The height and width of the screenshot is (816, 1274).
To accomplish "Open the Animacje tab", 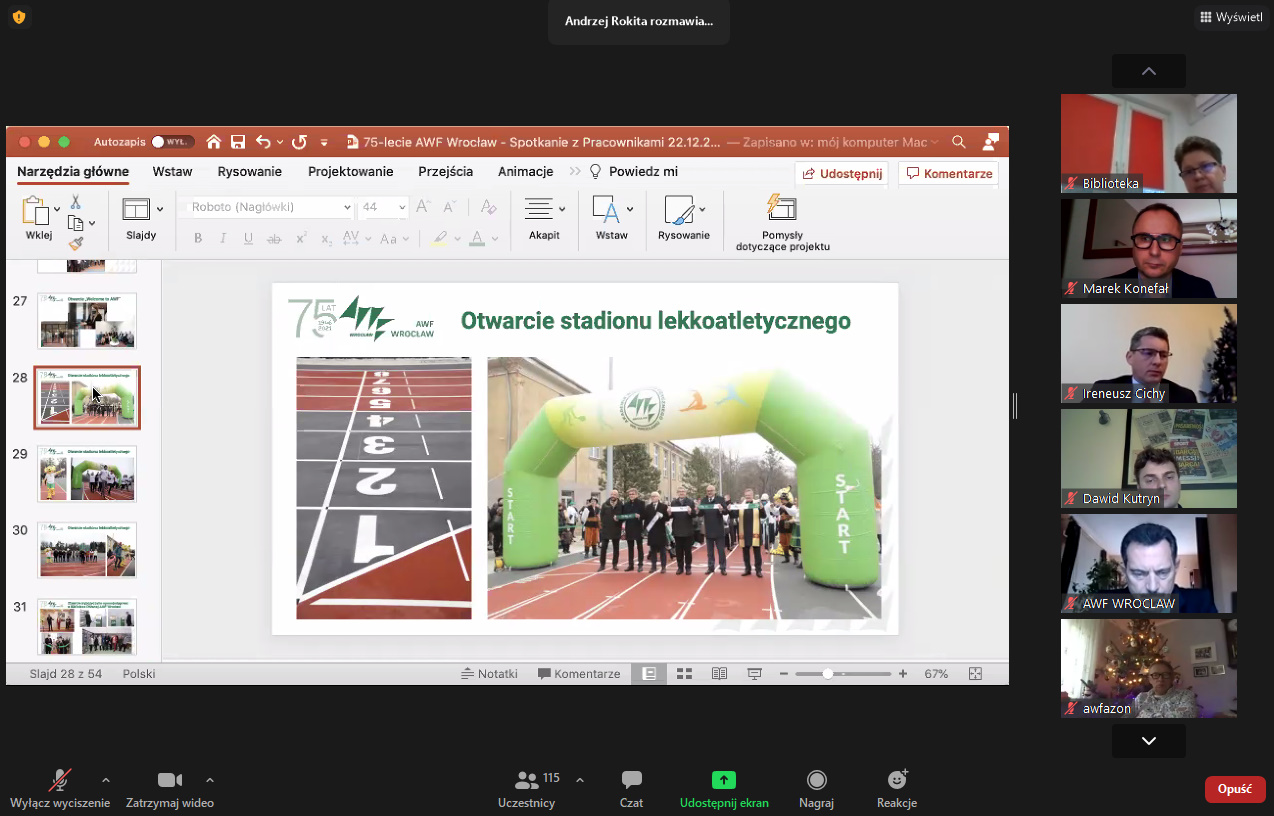I will click(526, 172).
